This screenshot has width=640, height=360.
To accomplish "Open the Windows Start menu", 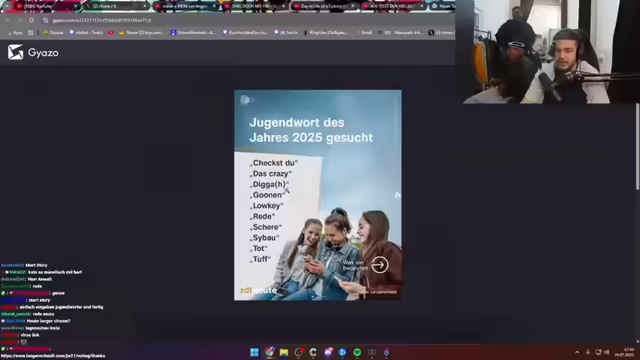I will click(254, 352).
